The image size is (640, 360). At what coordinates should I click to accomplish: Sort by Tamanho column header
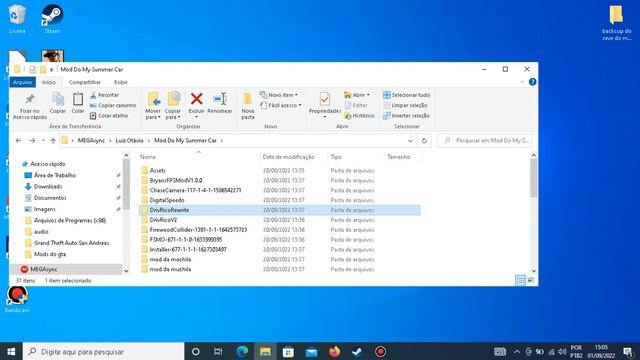pos(398,157)
